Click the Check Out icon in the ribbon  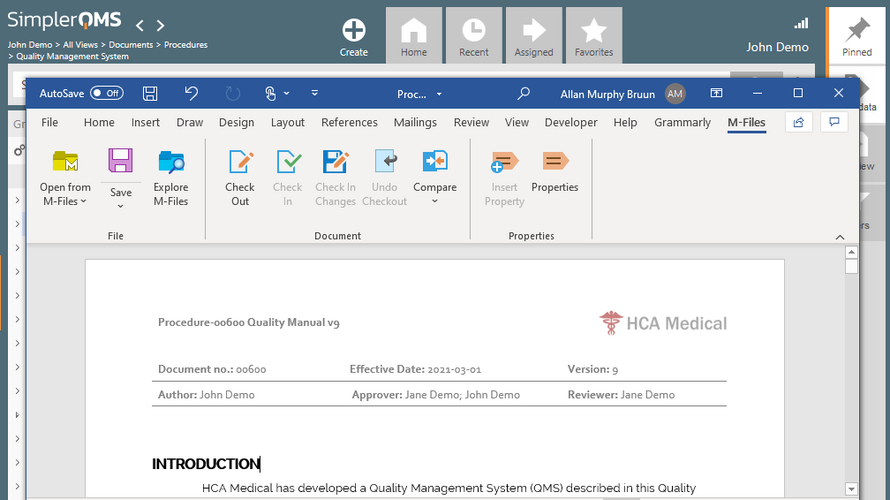tap(240, 163)
